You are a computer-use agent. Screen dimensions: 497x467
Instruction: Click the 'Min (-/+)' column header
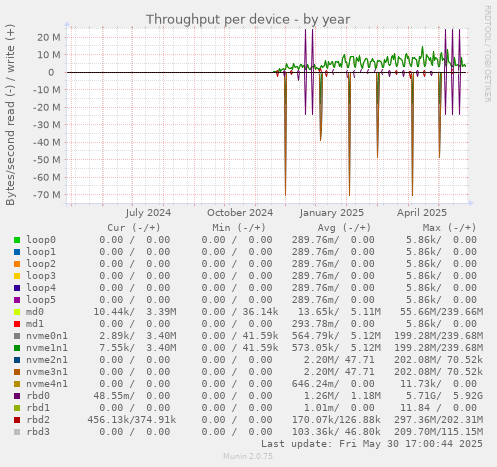[239, 228]
